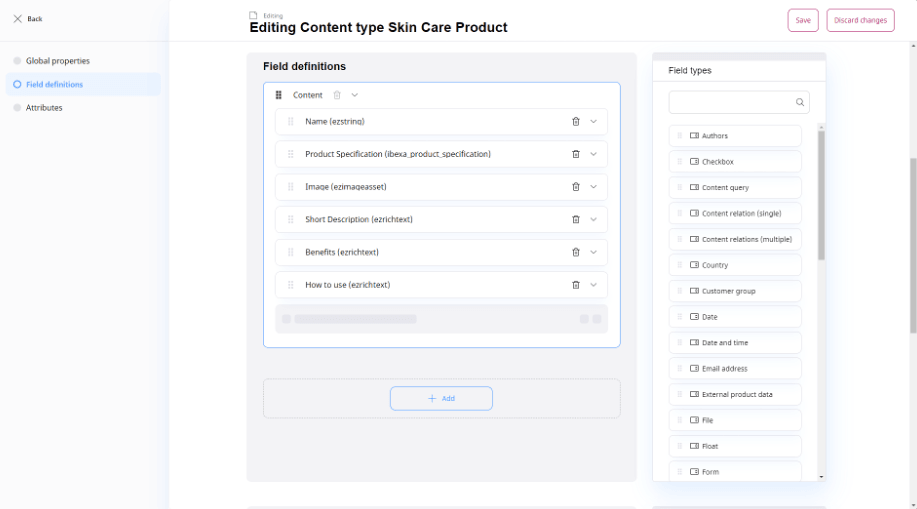Click the File field type icon
Image resolution: width=917 pixels, height=509 pixels.
pyautogui.click(x=694, y=420)
